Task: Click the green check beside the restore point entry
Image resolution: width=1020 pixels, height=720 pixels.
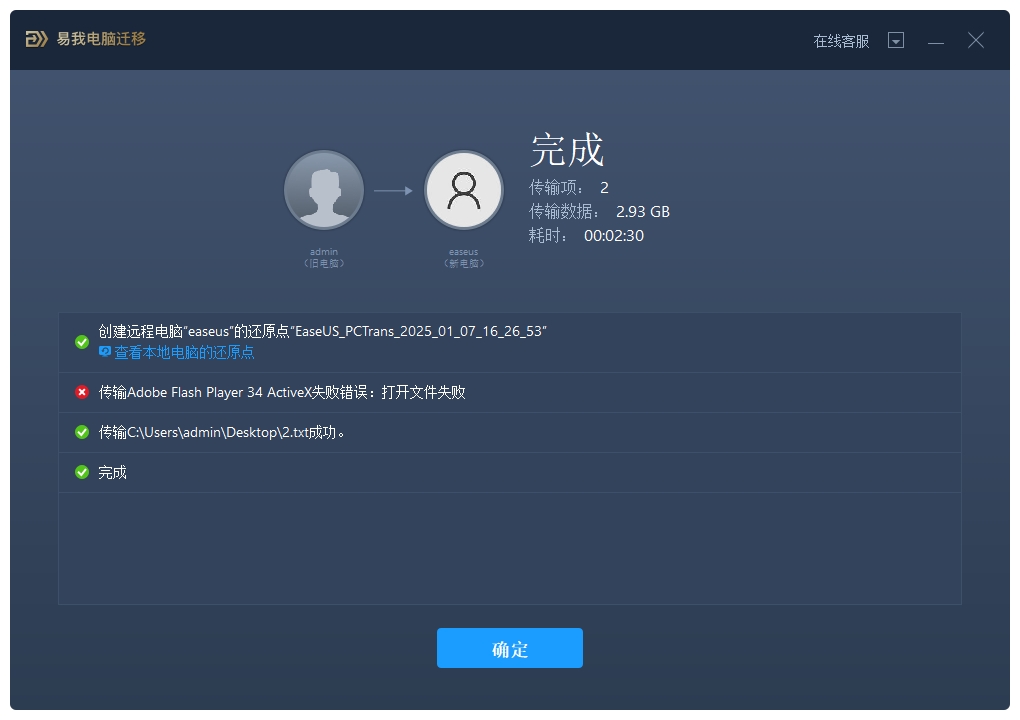Action: [81, 342]
